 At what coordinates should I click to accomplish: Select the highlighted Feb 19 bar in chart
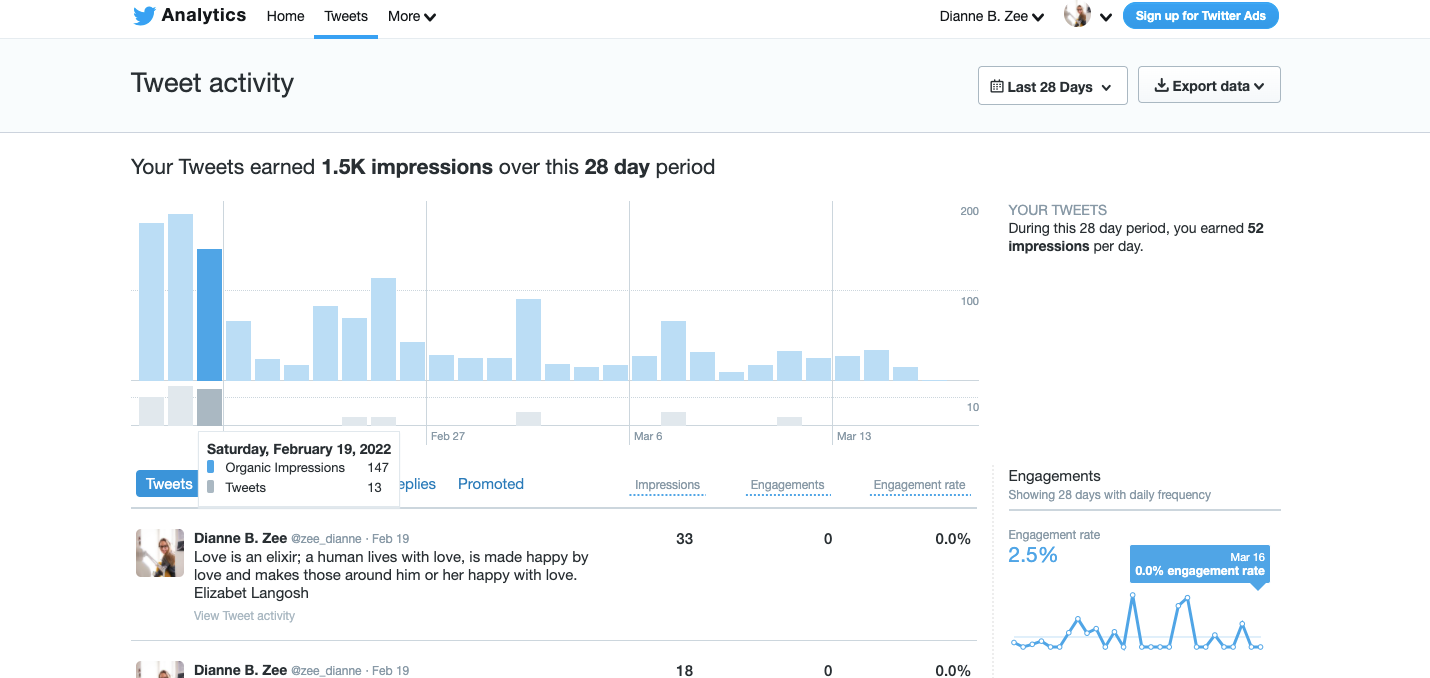coord(209,315)
